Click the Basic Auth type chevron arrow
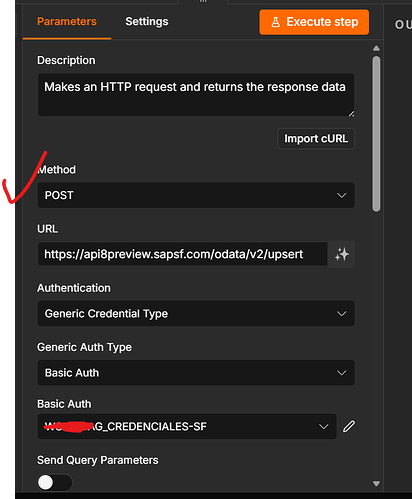Image resolution: width=412 pixels, height=499 pixels. click(341, 373)
